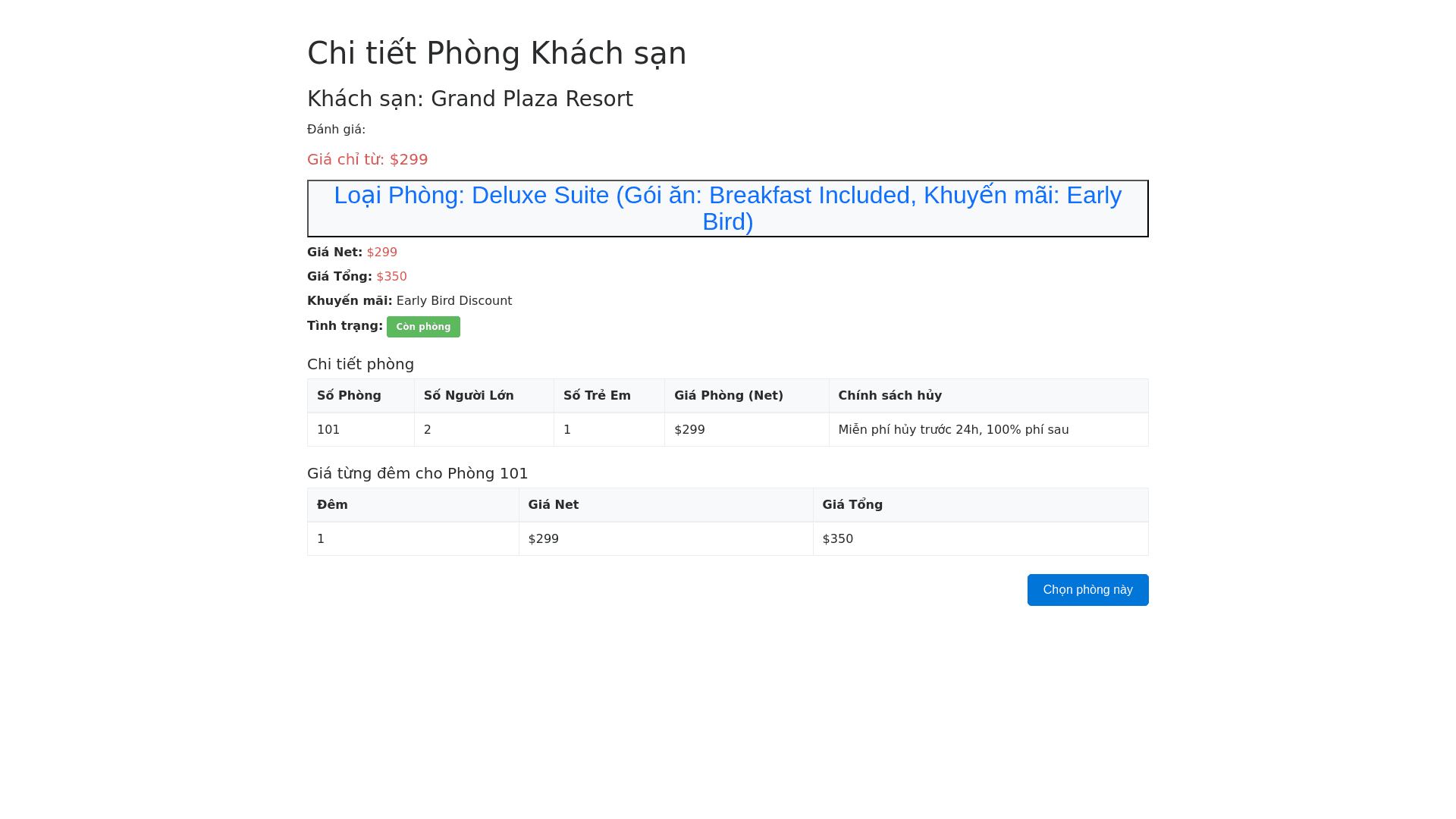Click the Số Người Lớn column header
The image size is (1456, 819).
point(469,396)
